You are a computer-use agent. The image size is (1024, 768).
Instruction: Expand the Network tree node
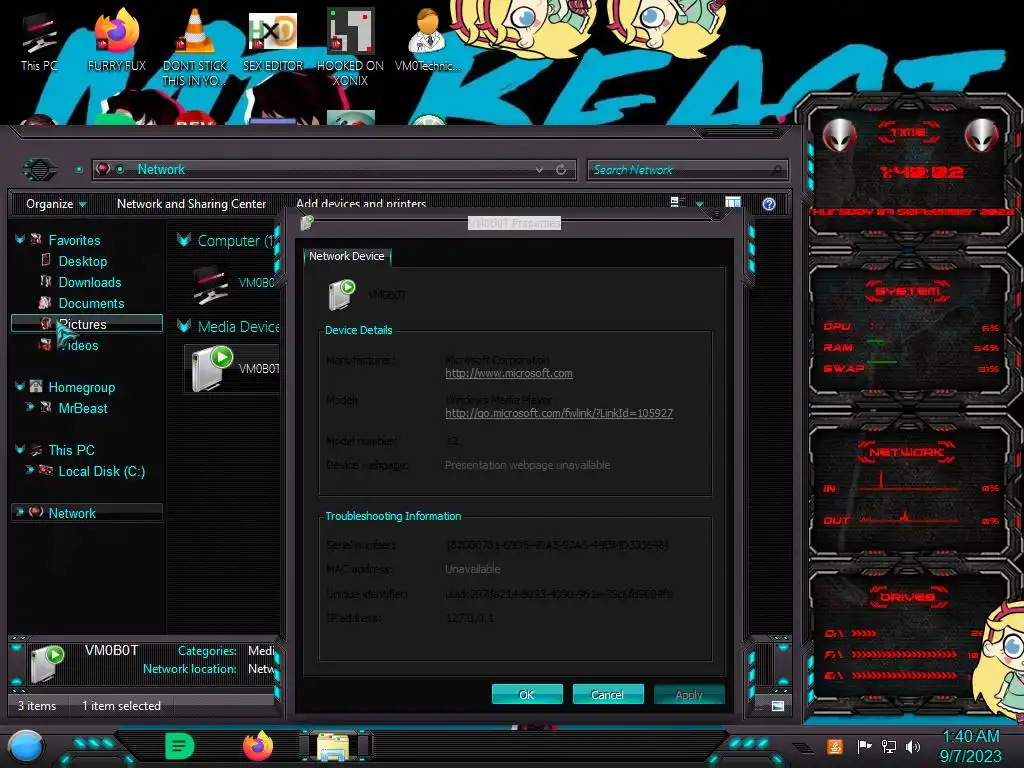20,512
